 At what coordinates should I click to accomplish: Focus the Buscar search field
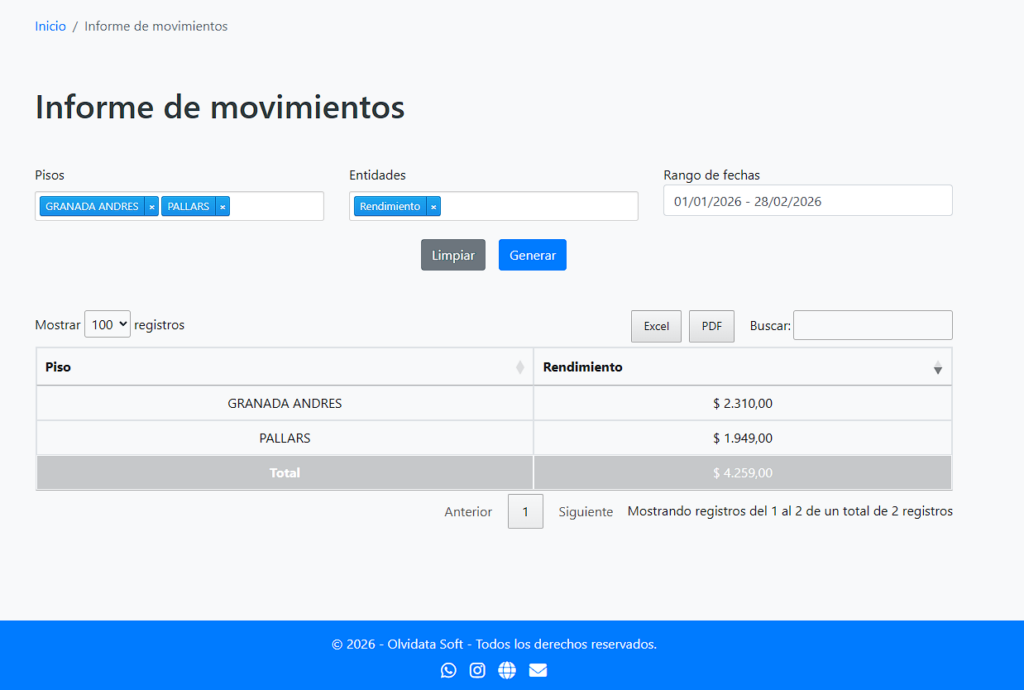[x=872, y=325]
